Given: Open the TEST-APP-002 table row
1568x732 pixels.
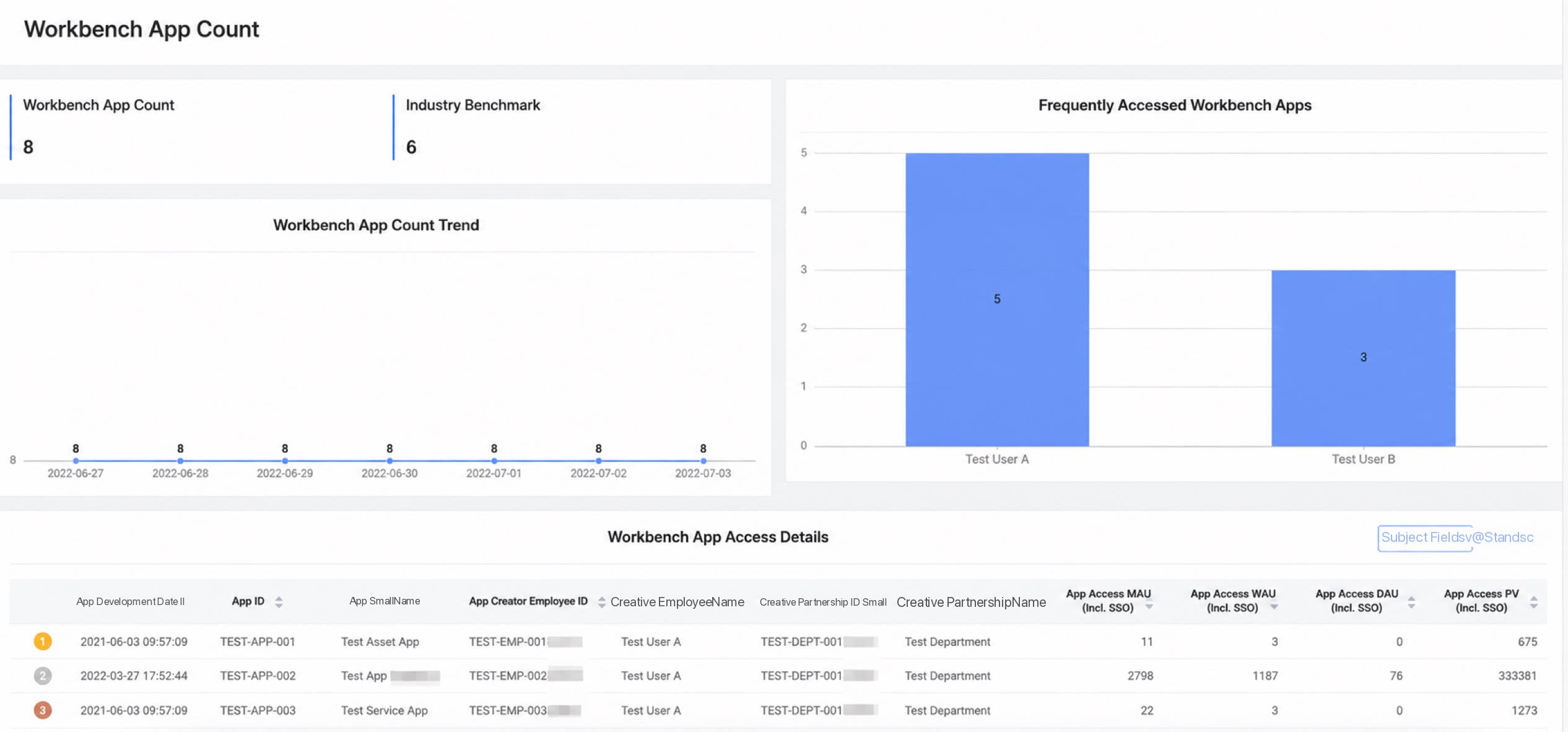Looking at the screenshot, I should 778,676.
